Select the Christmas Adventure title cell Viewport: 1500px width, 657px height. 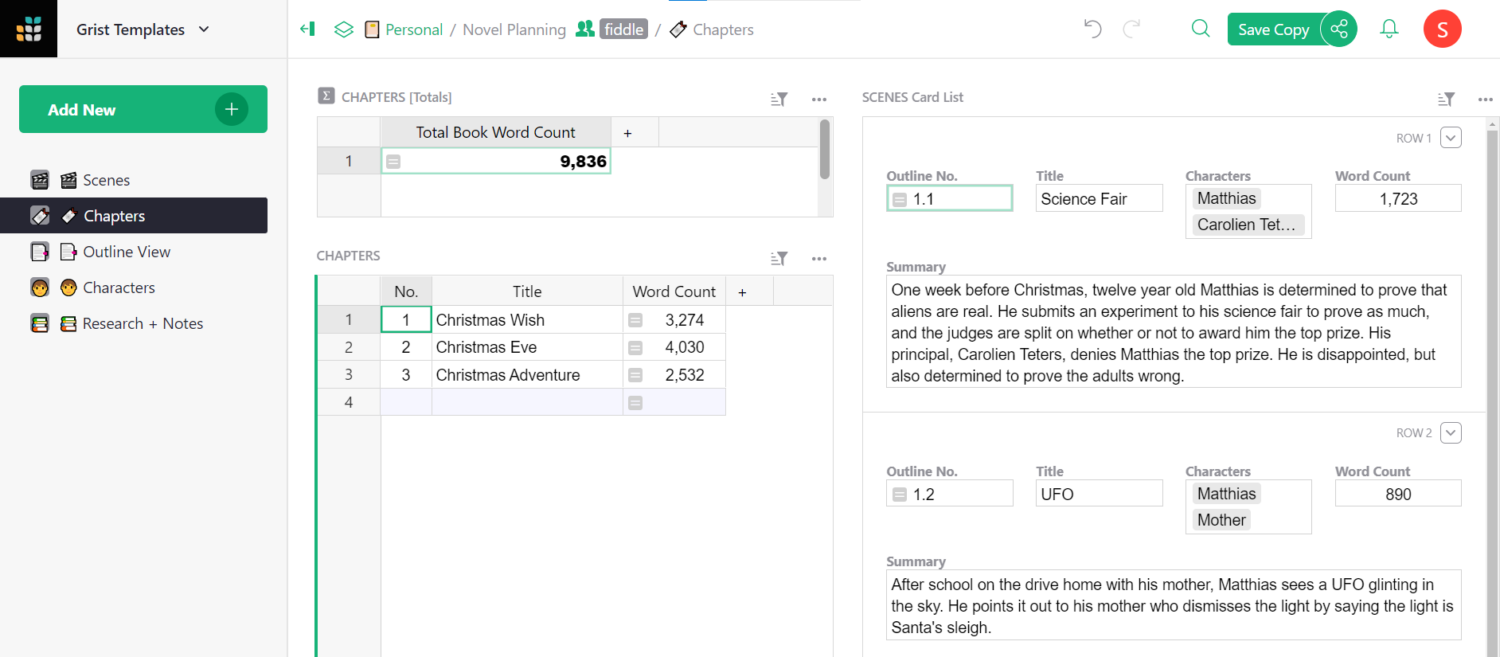[527, 375]
